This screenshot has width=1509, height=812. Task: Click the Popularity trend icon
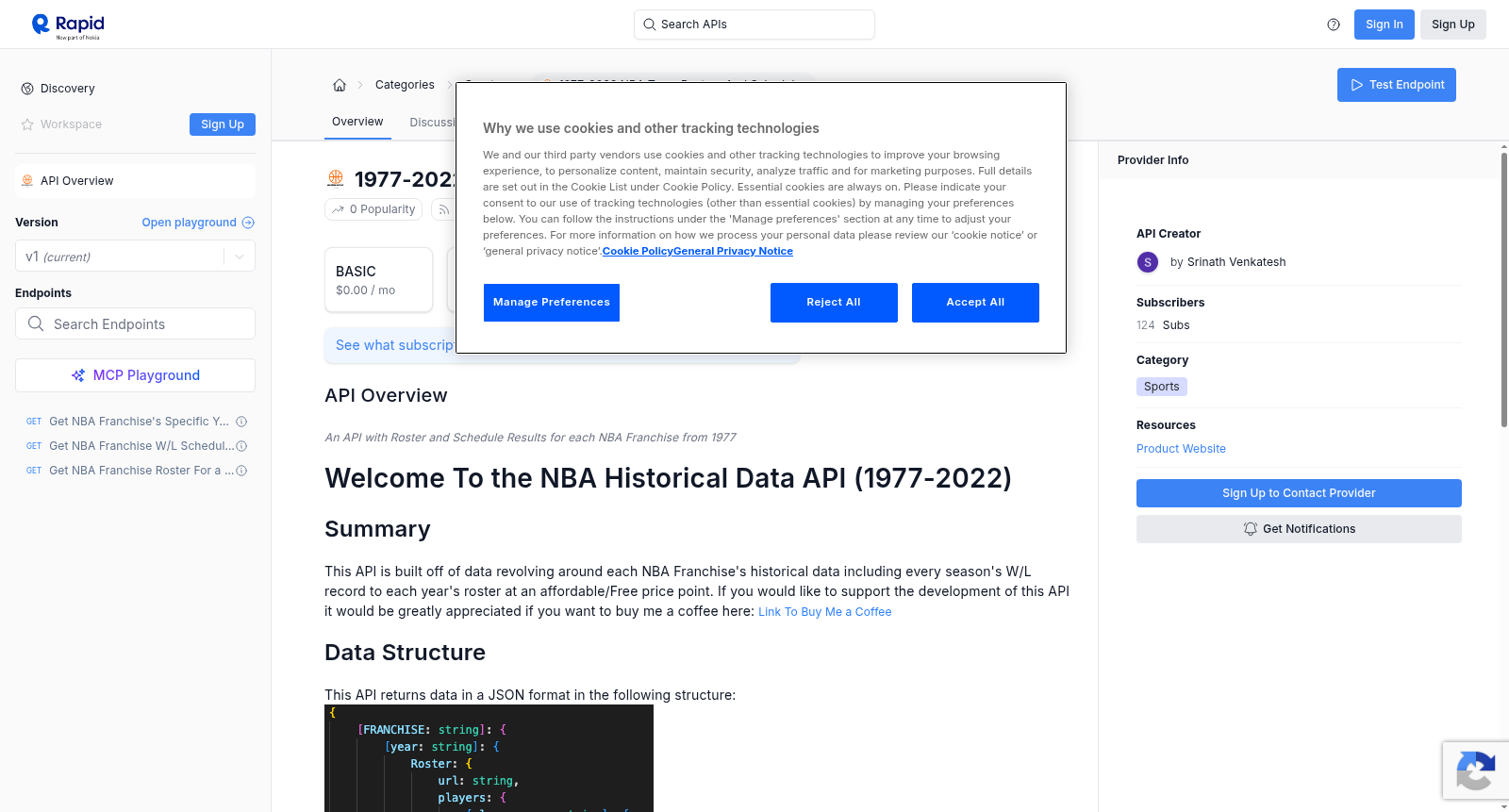[338, 209]
